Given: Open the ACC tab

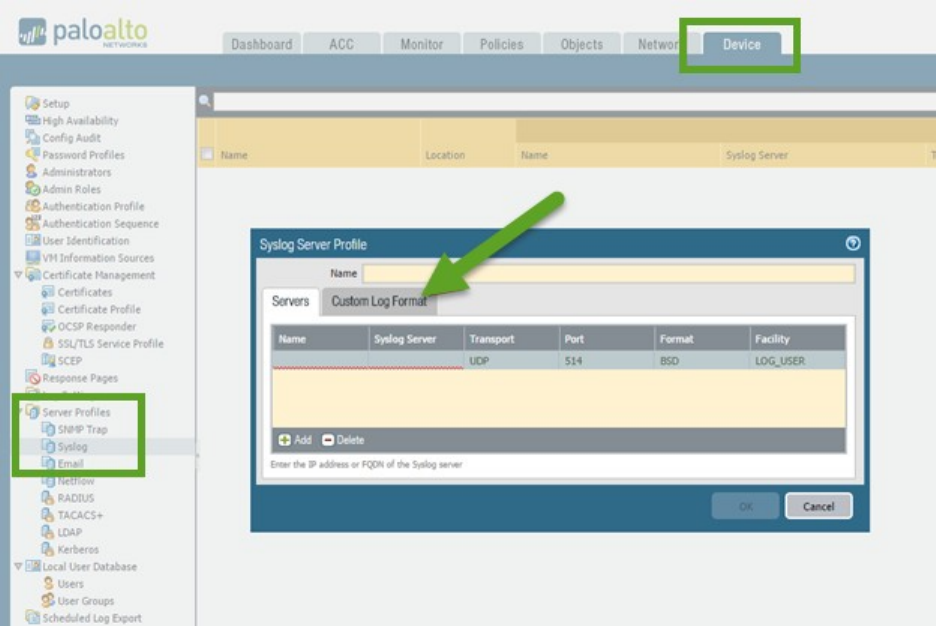Looking at the screenshot, I should point(341,44).
